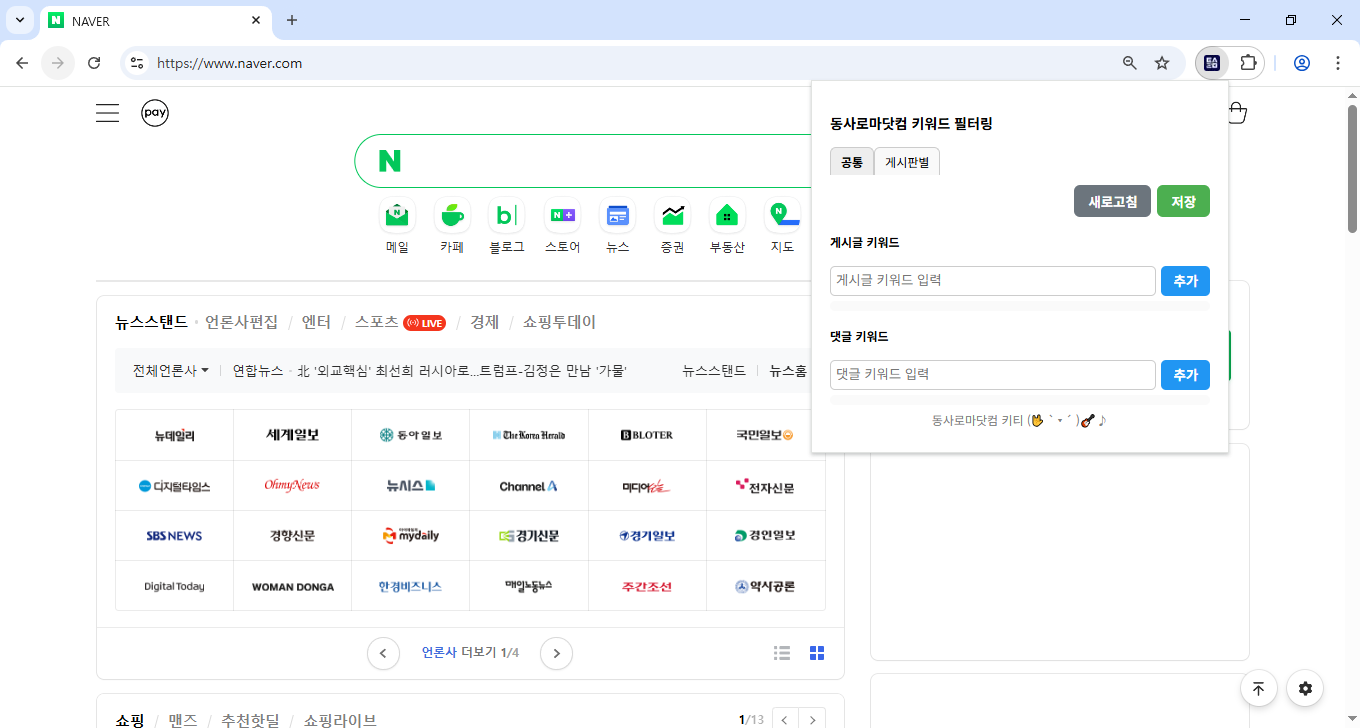Viewport: 1360px width, 728px height.
Task: Open the Naver Mail icon
Action: [x=397, y=215]
